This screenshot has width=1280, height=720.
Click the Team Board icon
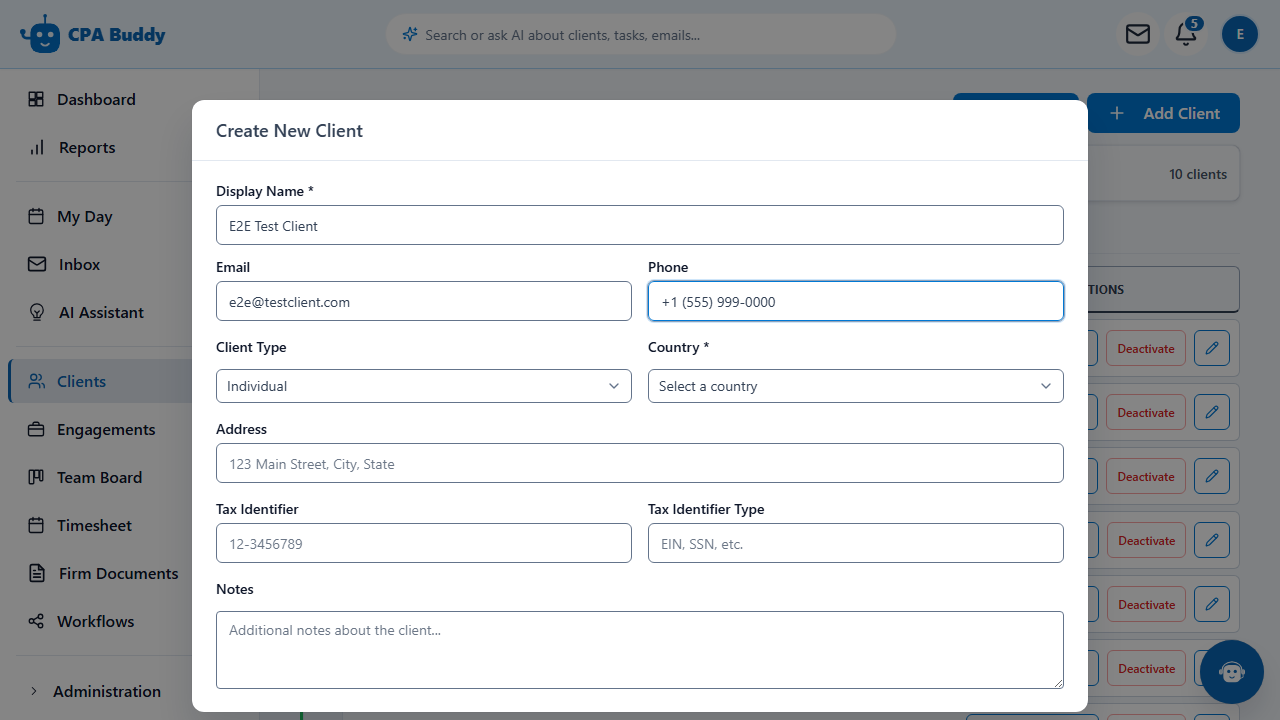(36, 478)
